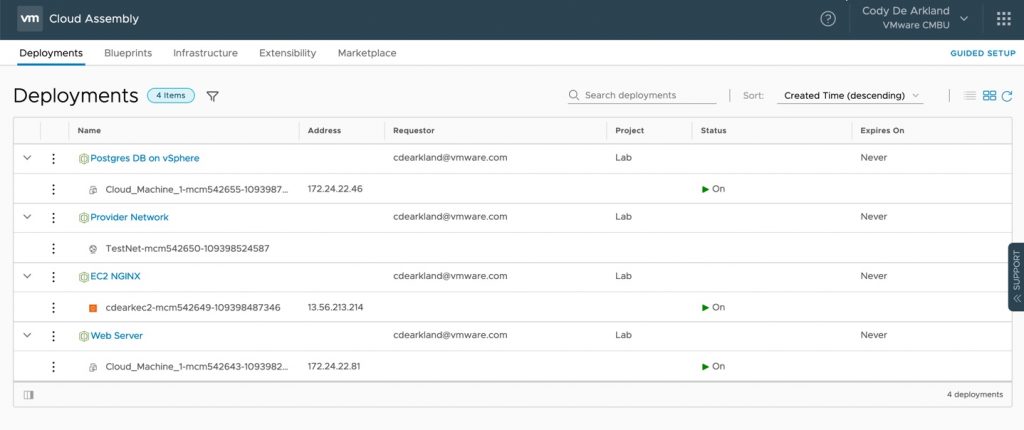Open actions menu for Postgres DB on vSphere
The height and width of the screenshot is (430, 1024).
pos(54,159)
